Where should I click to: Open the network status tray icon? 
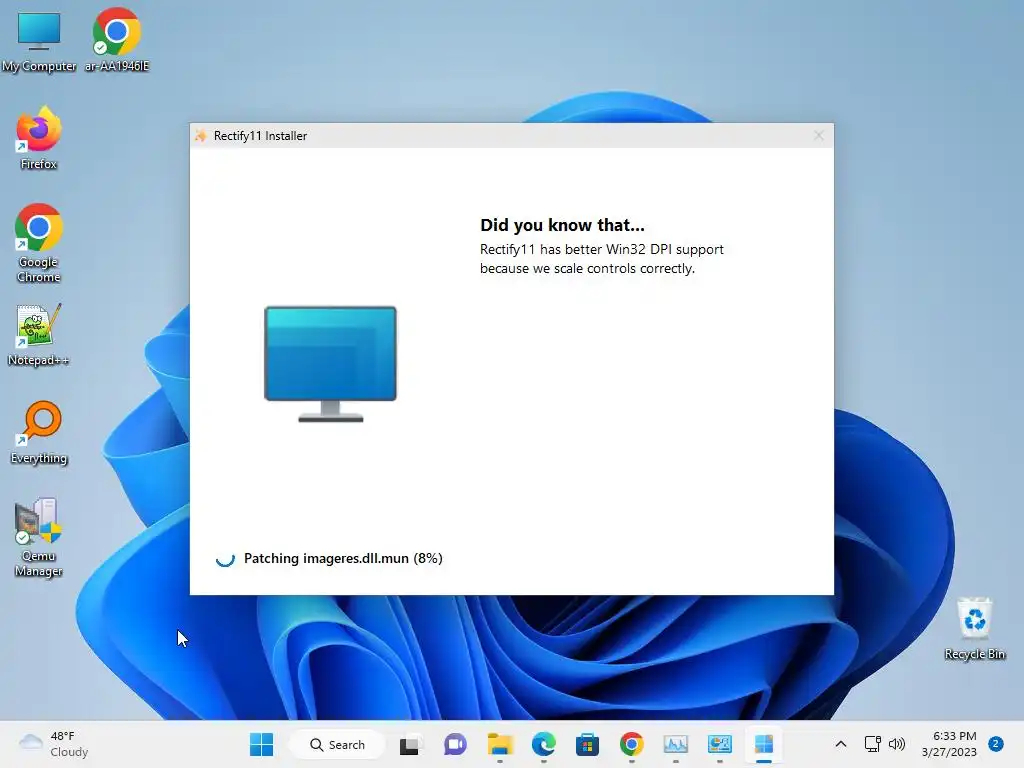pos(872,744)
